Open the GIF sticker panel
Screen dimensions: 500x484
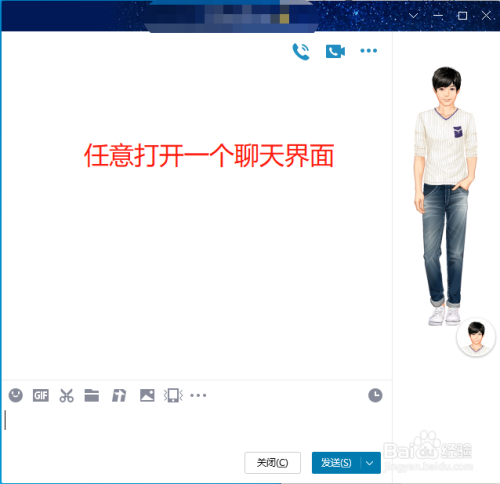click(41, 396)
